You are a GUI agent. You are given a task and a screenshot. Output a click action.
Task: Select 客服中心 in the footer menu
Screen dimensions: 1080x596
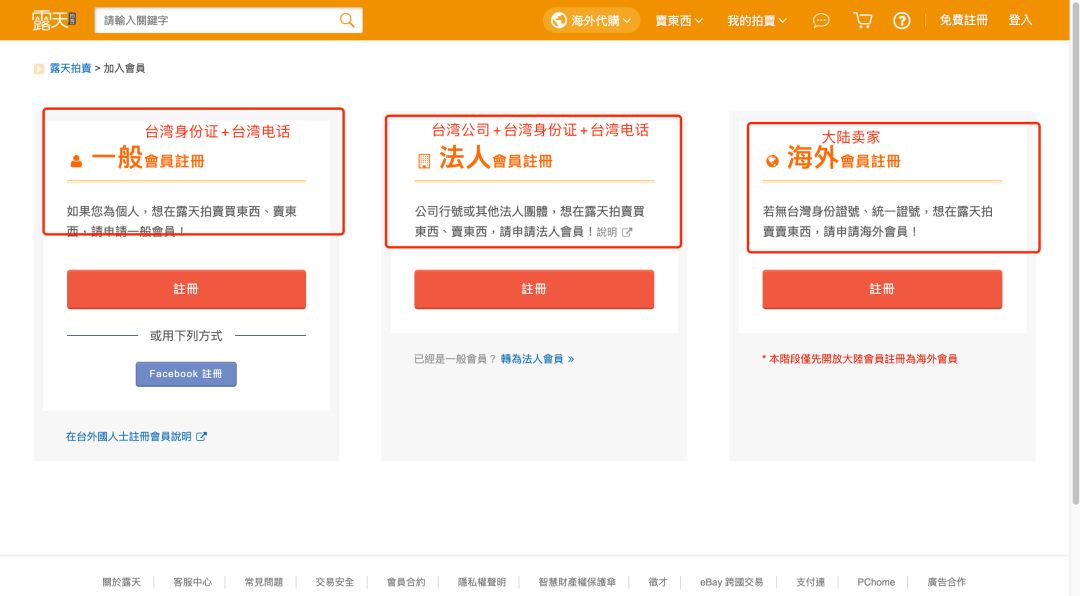click(191, 581)
